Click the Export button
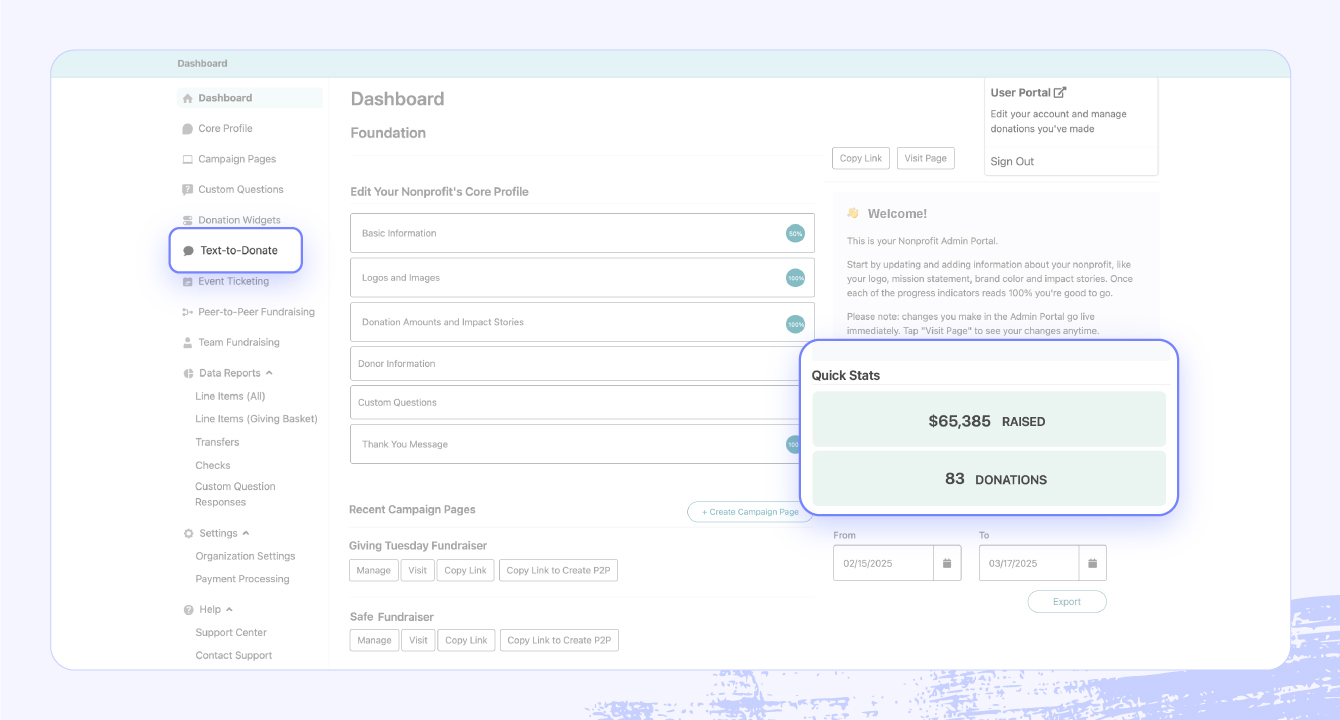Screen dimensions: 1340x720 (x=1067, y=601)
